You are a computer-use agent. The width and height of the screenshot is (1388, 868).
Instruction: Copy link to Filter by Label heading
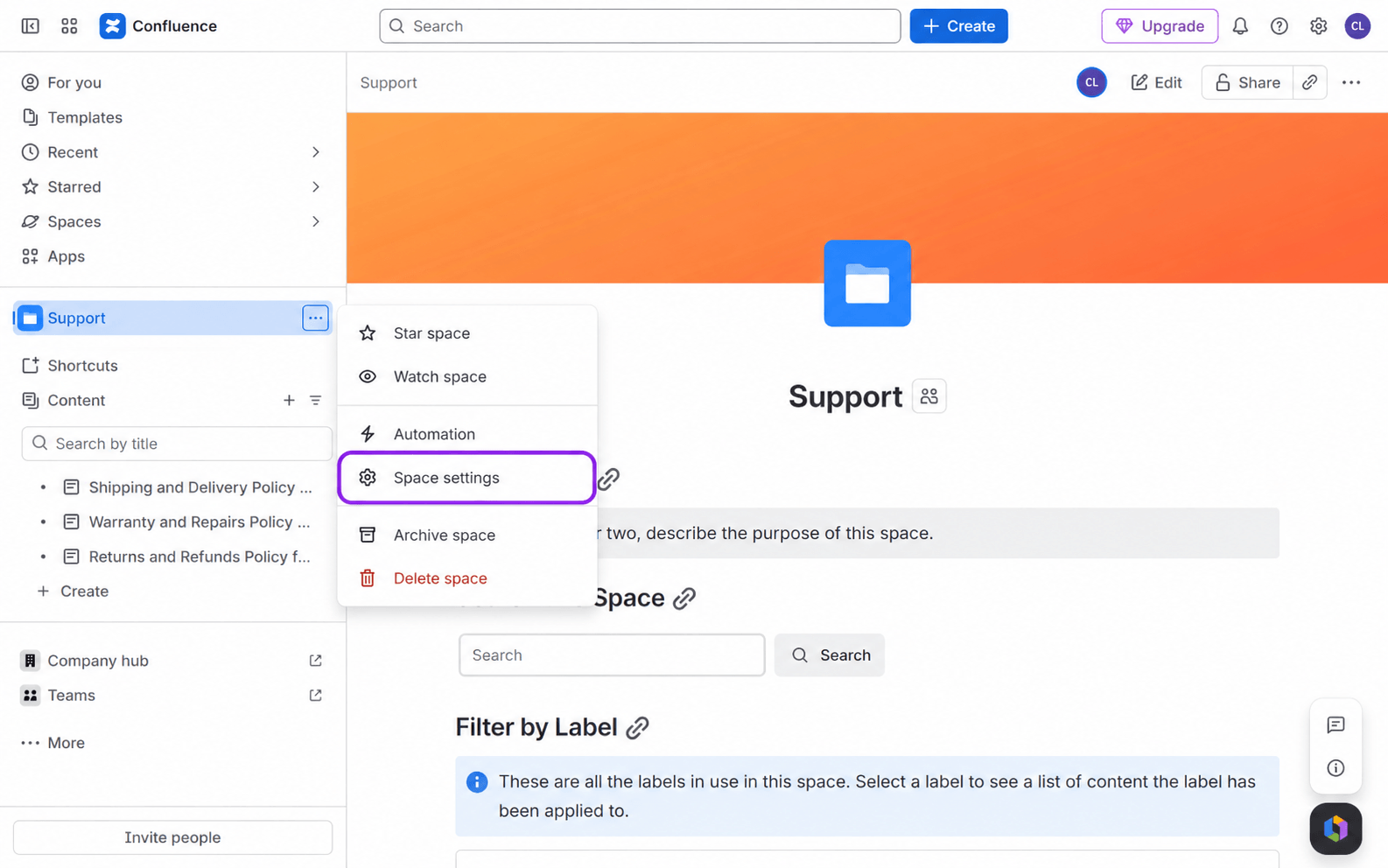[x=638, y=728]
